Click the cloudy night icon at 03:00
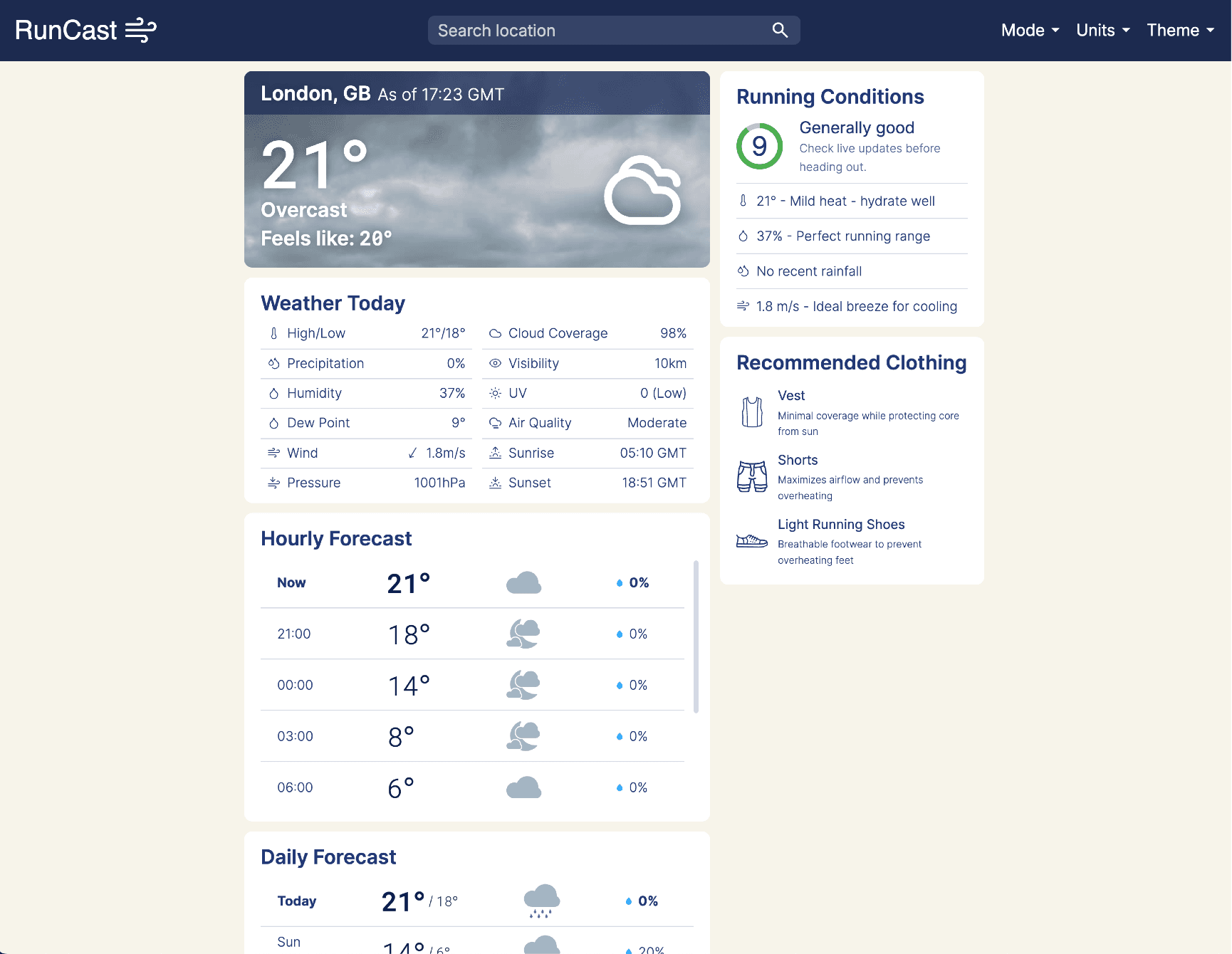 point(523,736)
